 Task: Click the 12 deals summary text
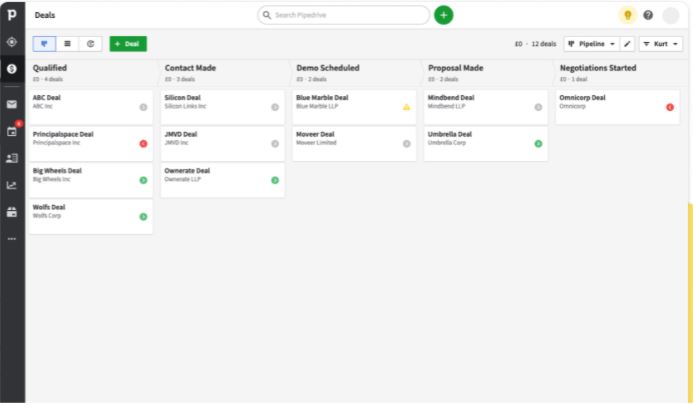544,44
